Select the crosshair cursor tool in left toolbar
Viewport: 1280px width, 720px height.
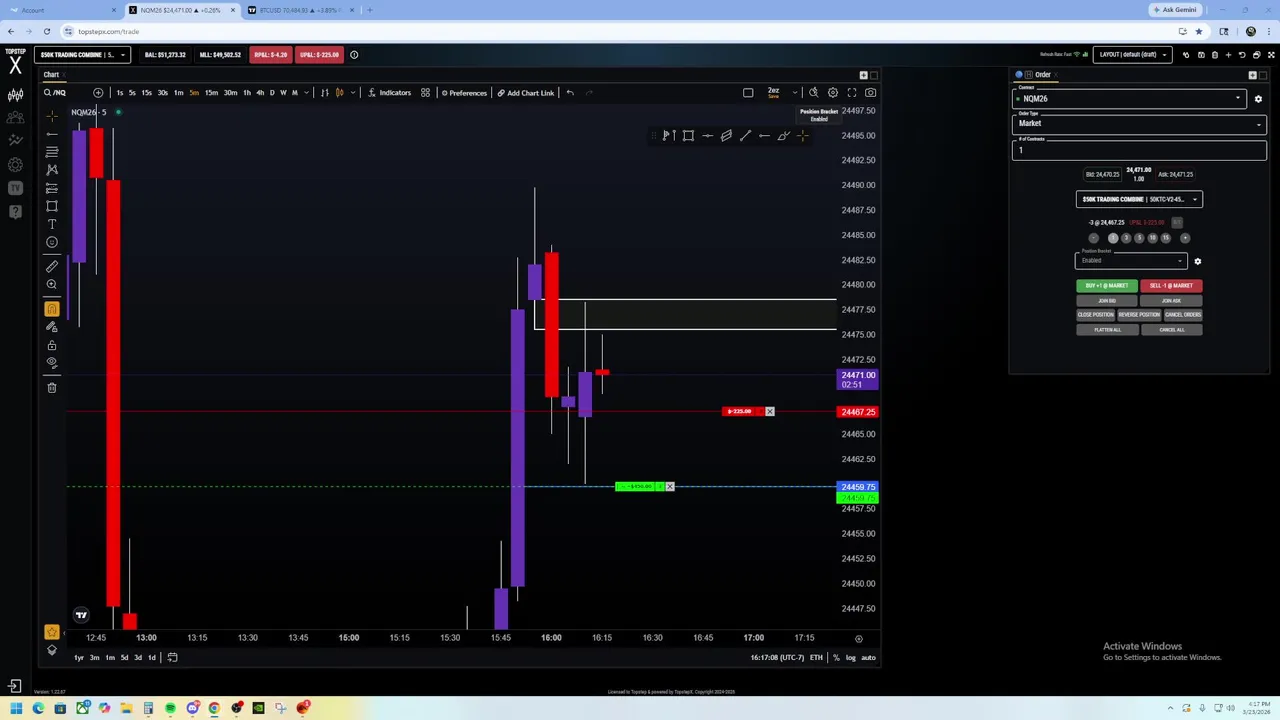pos(52,115)
